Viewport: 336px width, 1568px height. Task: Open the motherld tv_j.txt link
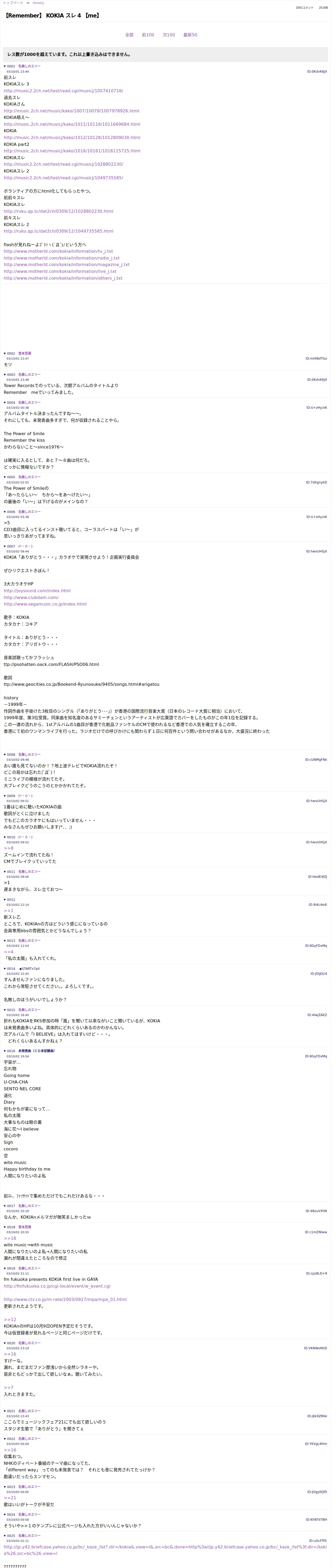pos(59,251)
